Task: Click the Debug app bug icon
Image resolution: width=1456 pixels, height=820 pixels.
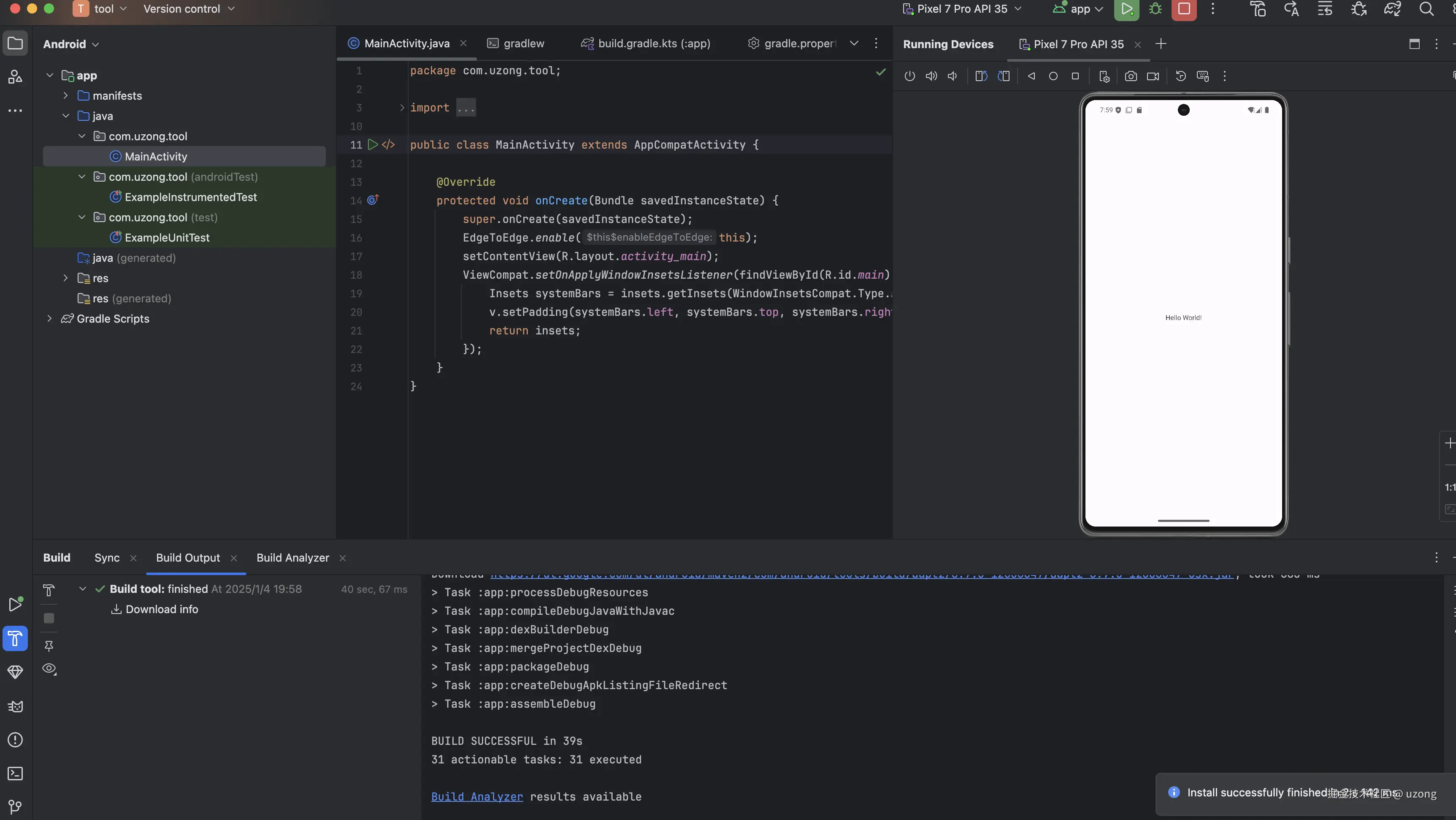Action: [1156, 10]
